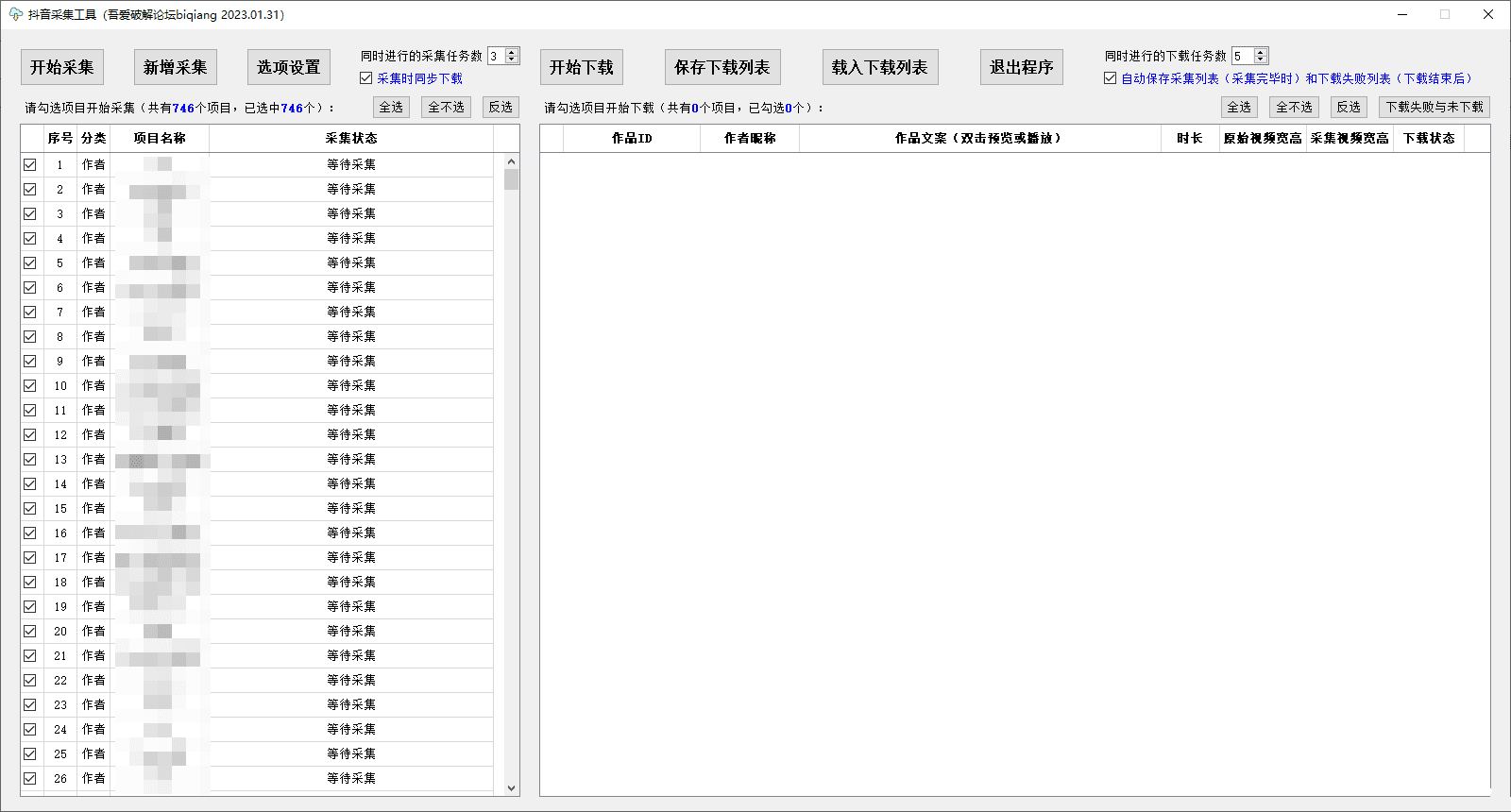Click 全选 above the download list
Viewport: 1511px width, 812px height.
point(1240,107)
